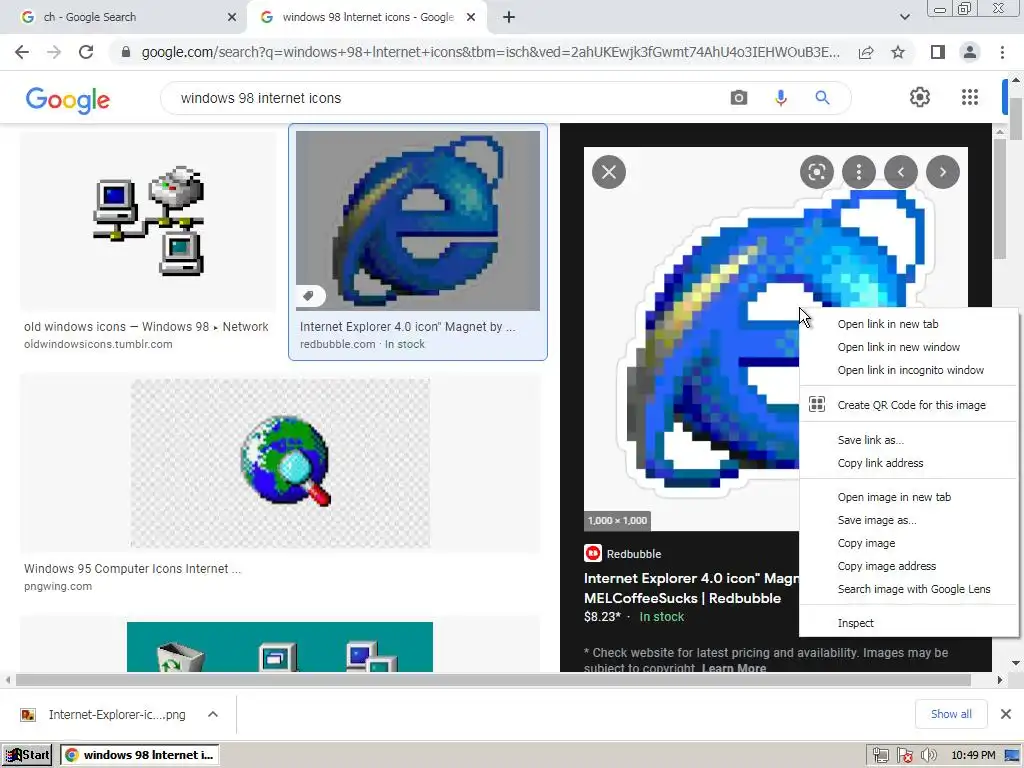Expand options for the downloaded png file
This screenshot has height=768, width=1024.
coord(213,714)
